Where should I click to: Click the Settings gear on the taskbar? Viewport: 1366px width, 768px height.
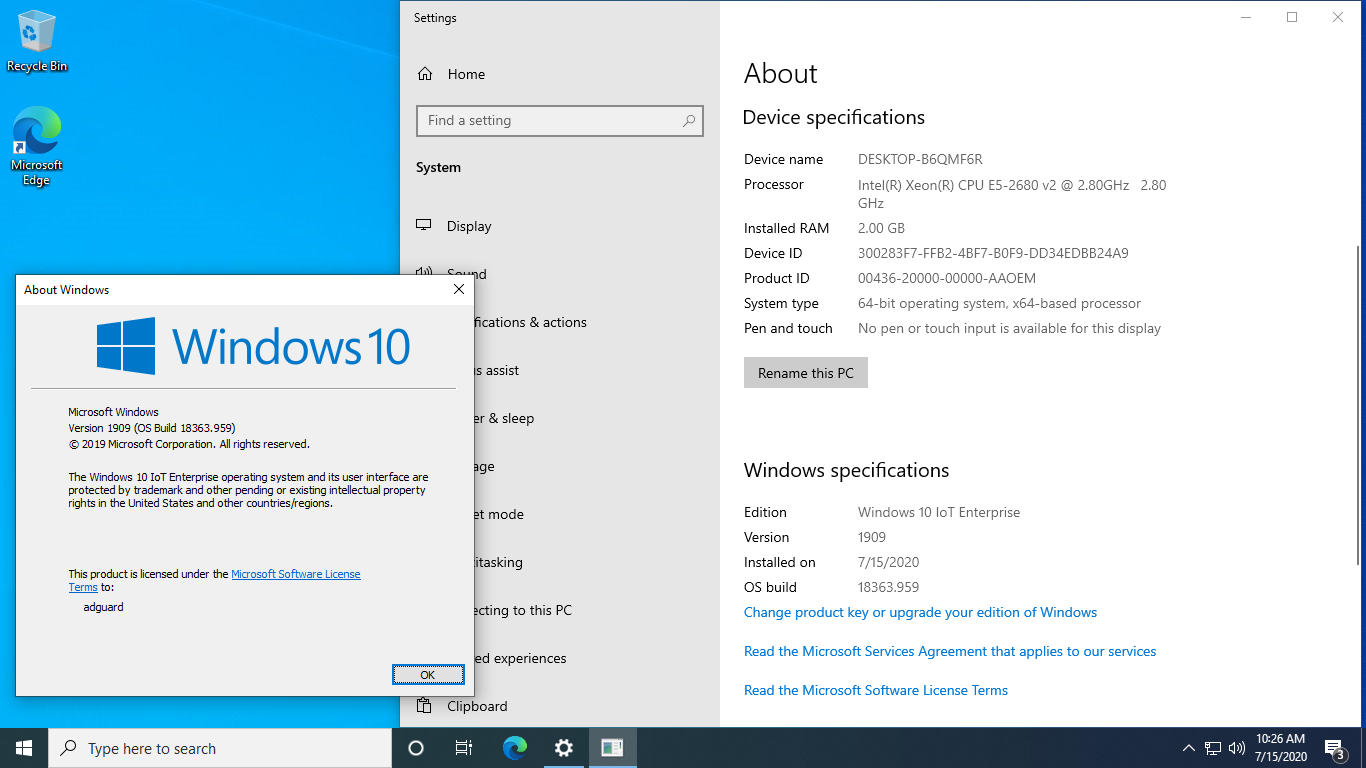(x=564, y=748)
